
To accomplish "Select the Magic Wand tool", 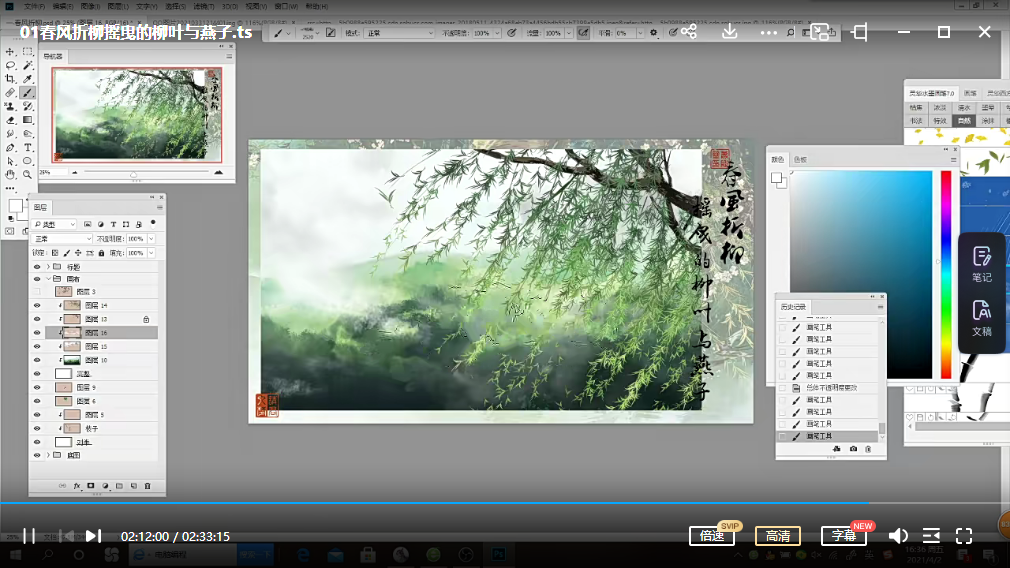I will pyautogui.click(x=28, y=65).
